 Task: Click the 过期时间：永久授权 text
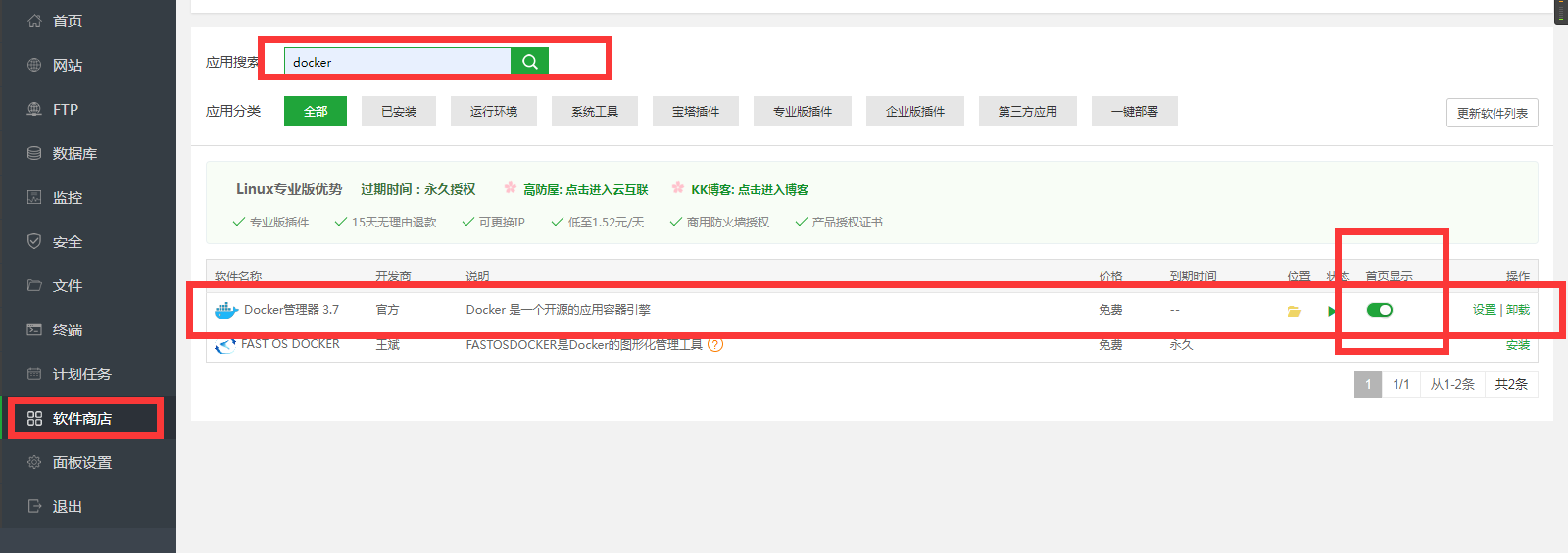click(418, 189)
